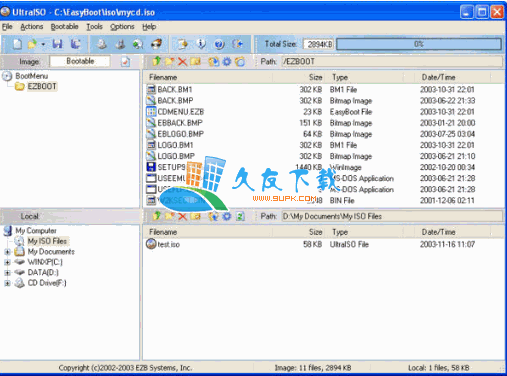Open the dropdown arrow beside the Open icon
Image resolution: width=507 pixels, height=376 pixels.
click(x=43, y=44)
